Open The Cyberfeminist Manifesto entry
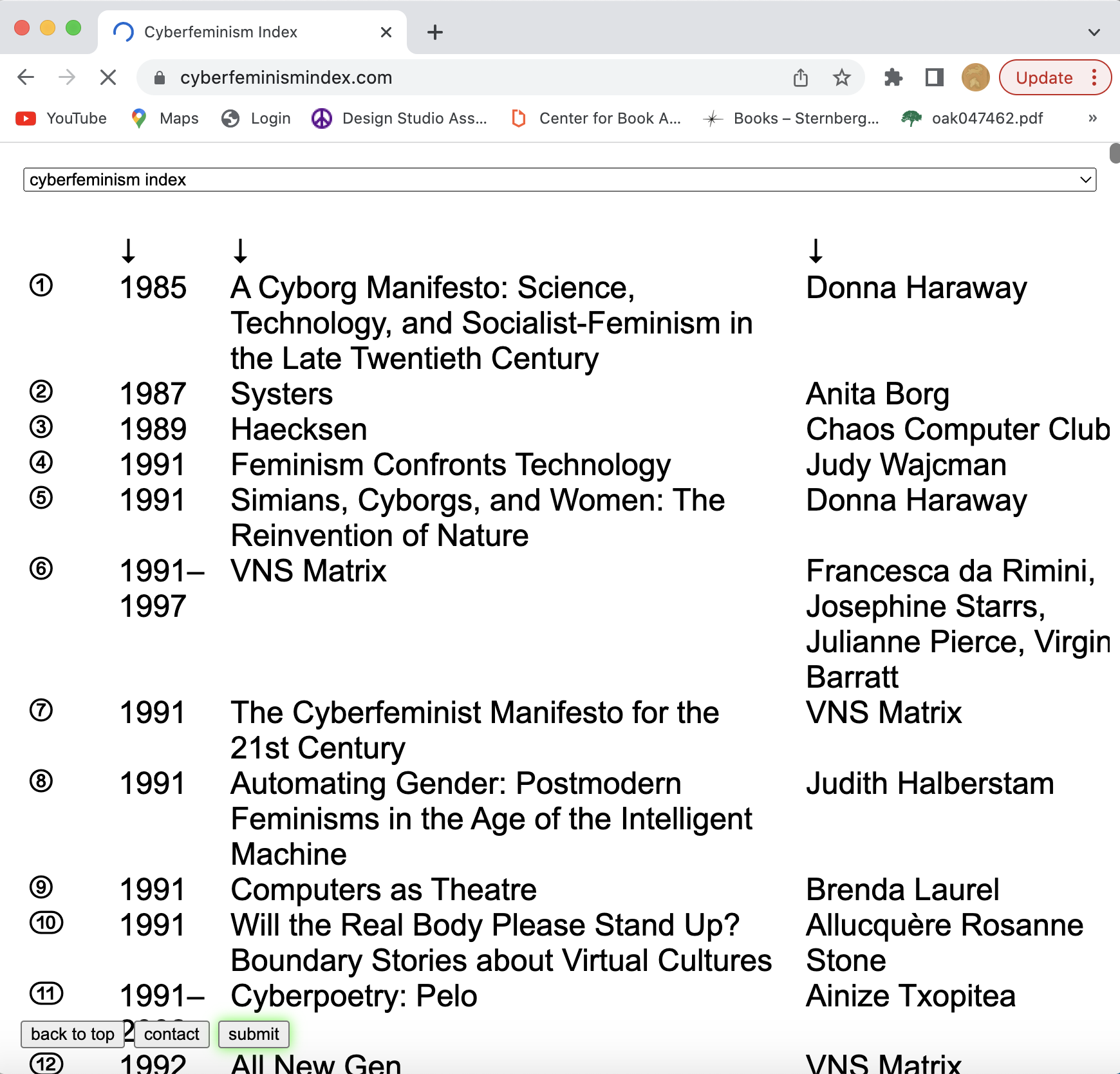This screenshot has width=1120, height=1074. [x=475, y=730]
